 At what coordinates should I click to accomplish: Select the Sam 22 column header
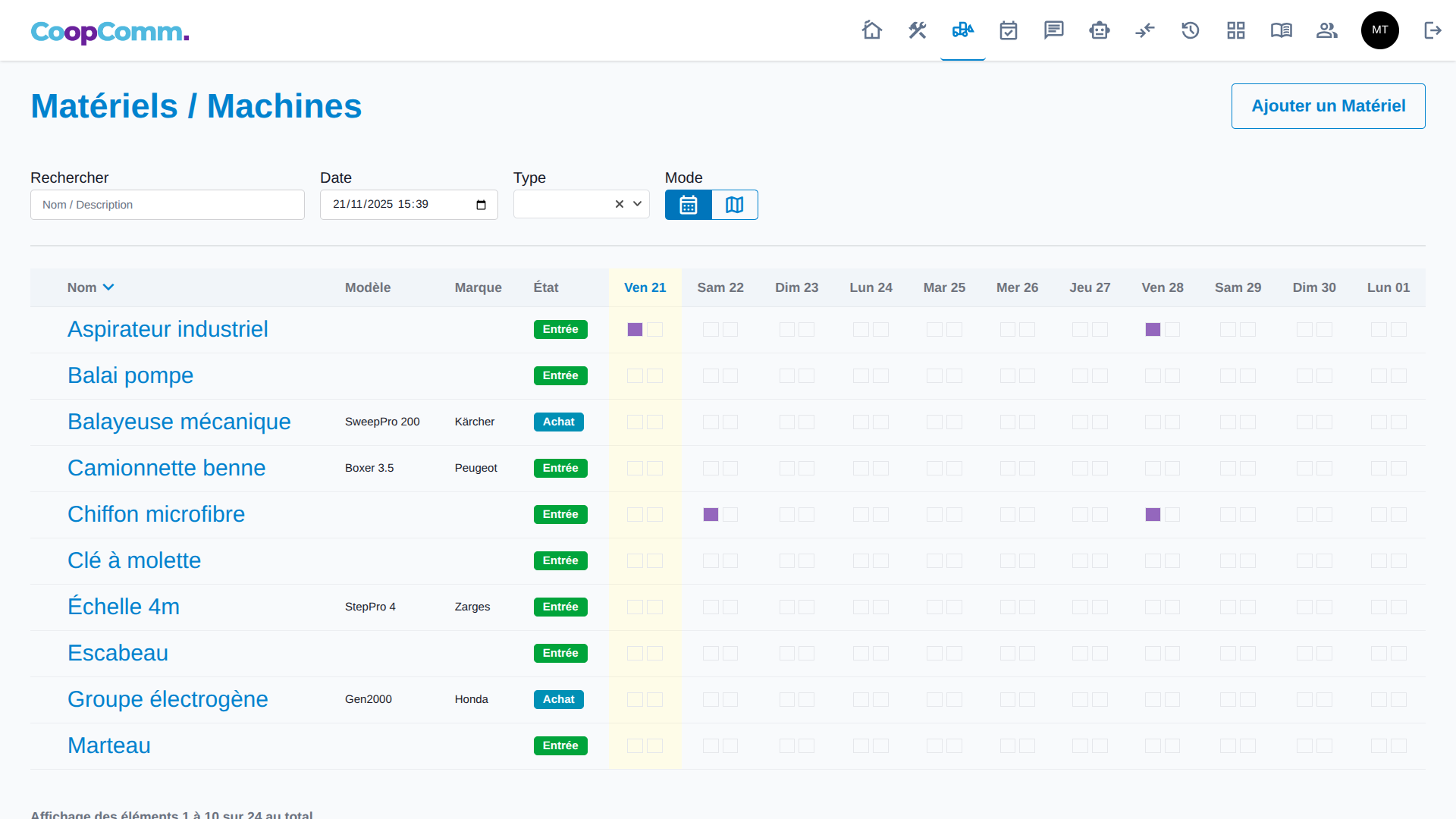[720, 287]
